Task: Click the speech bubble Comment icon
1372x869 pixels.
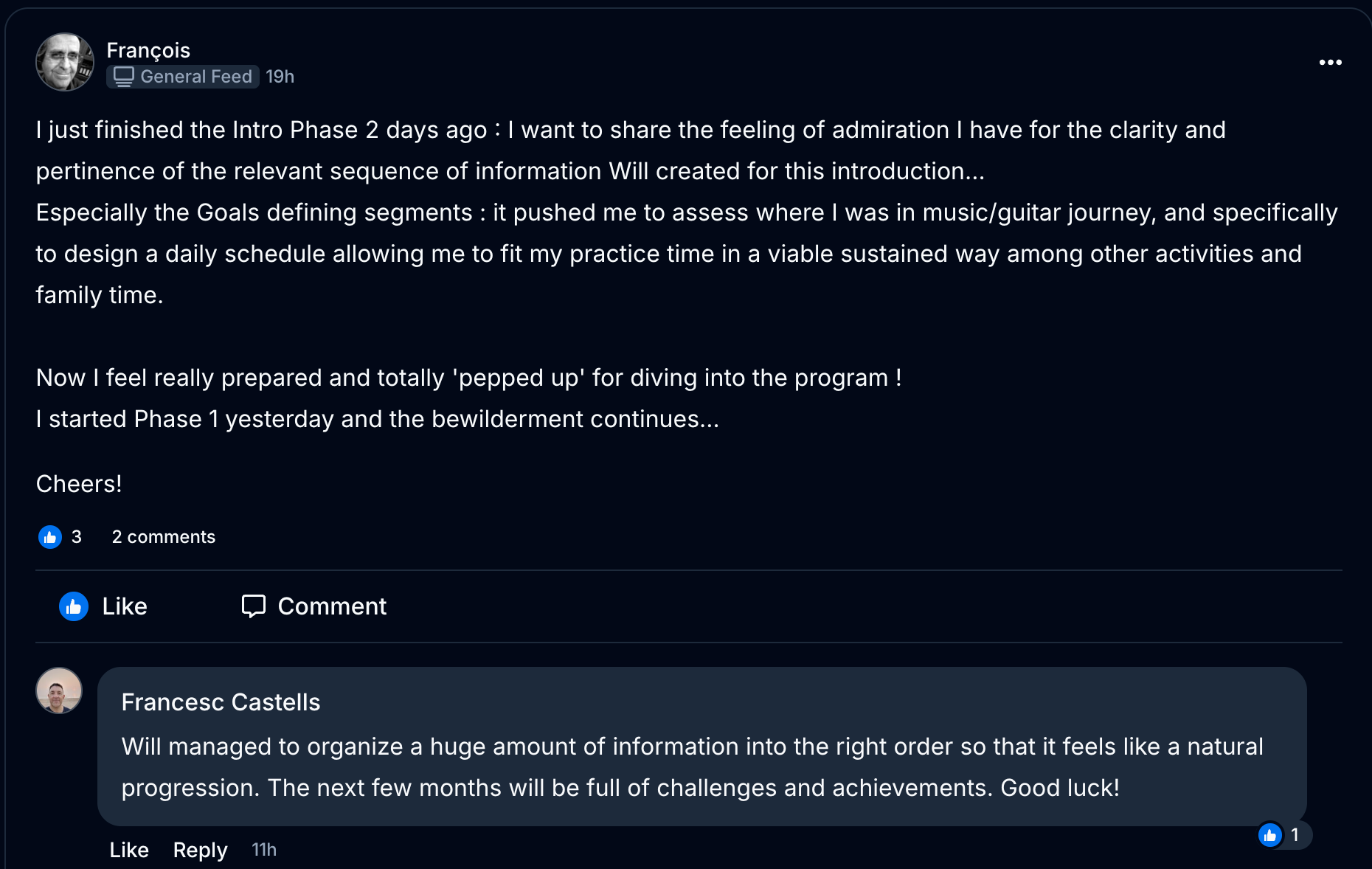Action: 253,606
